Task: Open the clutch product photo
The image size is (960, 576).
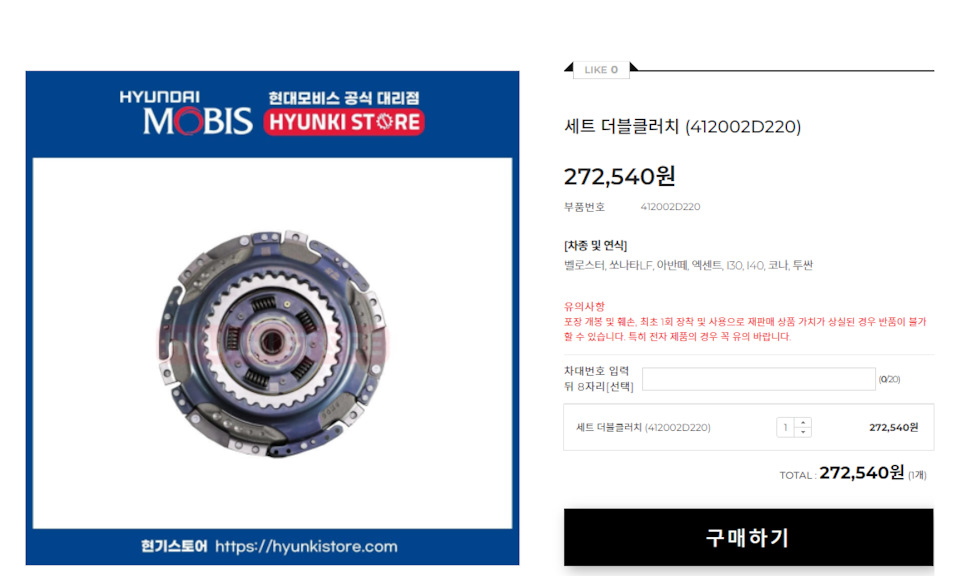Action: 273,343
